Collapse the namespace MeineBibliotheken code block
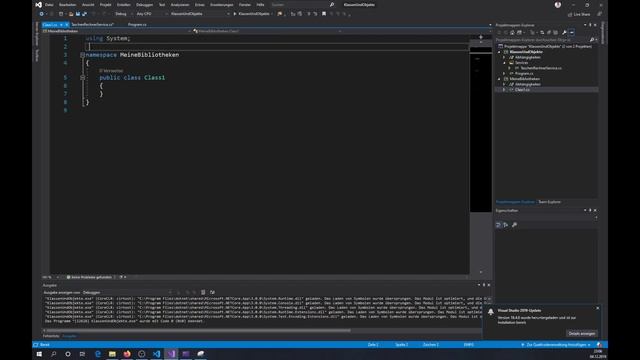This screenshot has height=360, width=640. pyautogui.click(x=82, y=55)
